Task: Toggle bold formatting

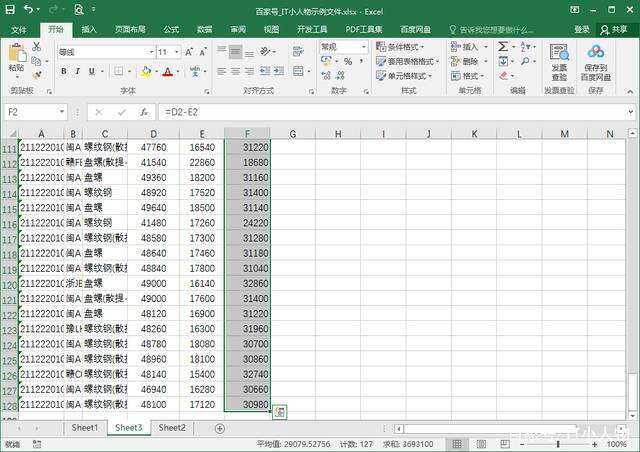Action: (64, 71)
